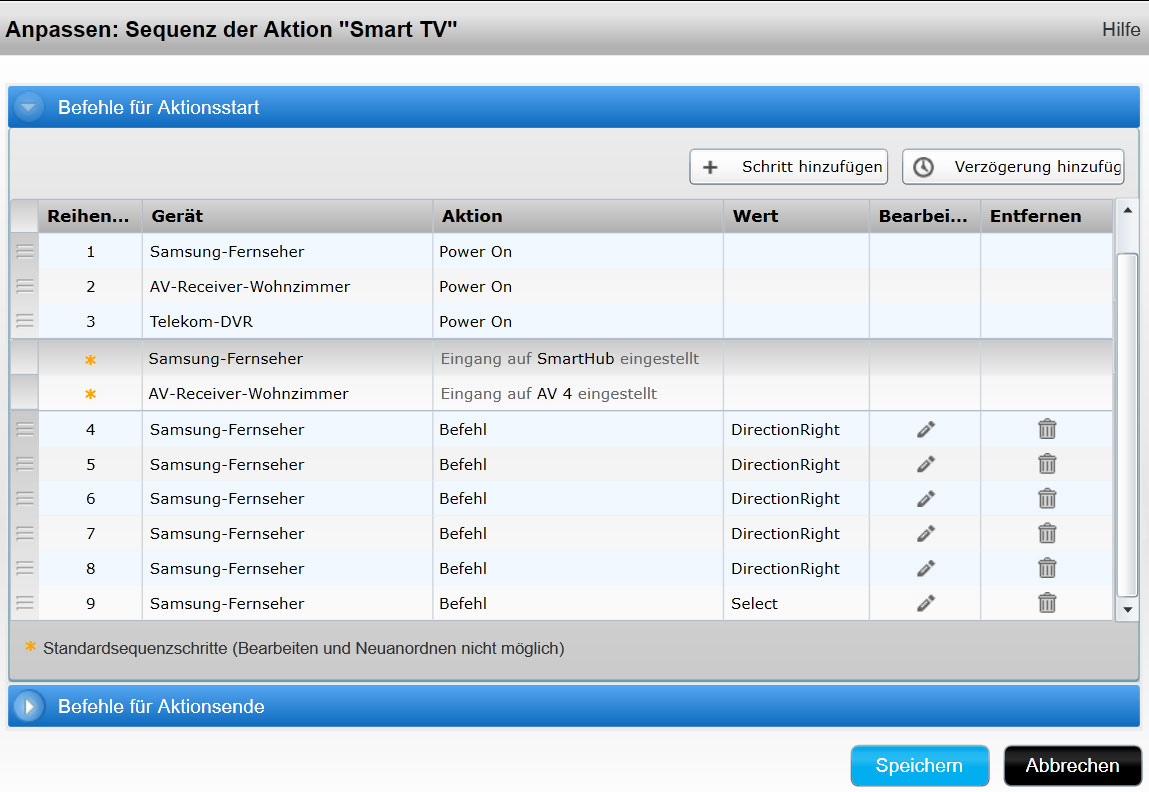Edit step 6 with the pencil icon
The width and height of the screenshot is (1149, 792).
[x=926, y=499]
